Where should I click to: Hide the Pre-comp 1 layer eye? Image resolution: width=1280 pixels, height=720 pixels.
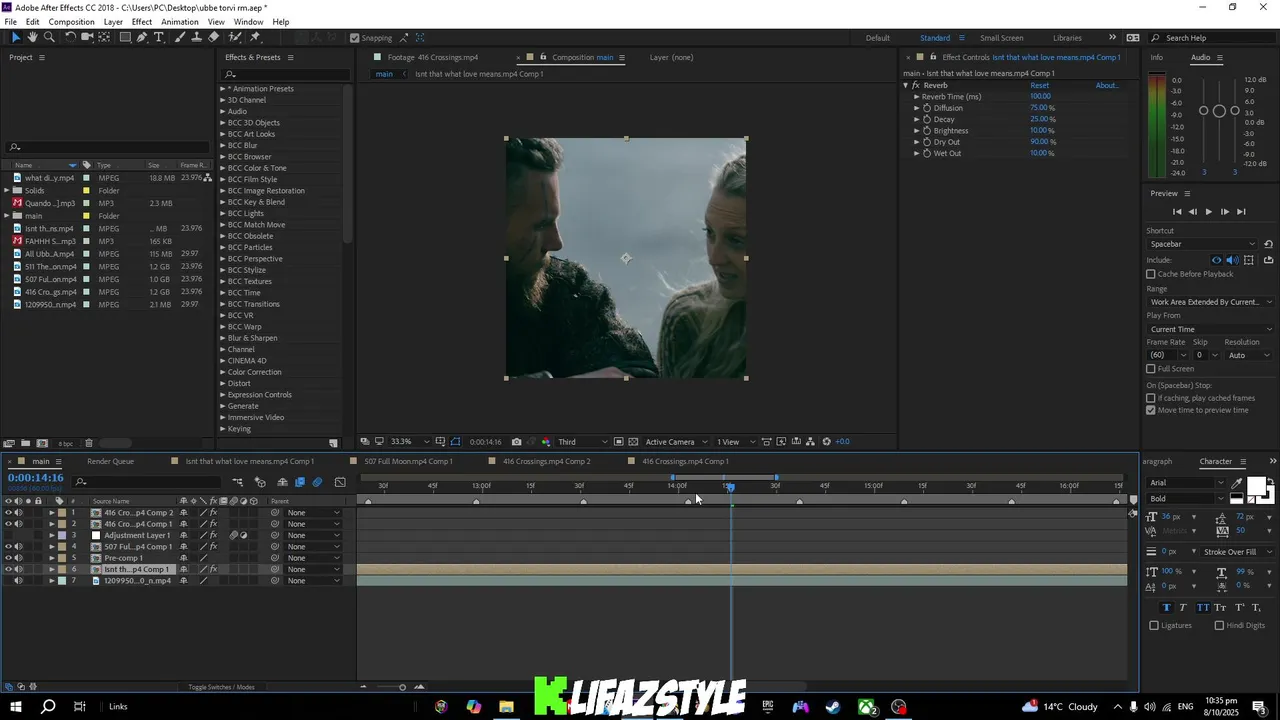pos(8,558)
